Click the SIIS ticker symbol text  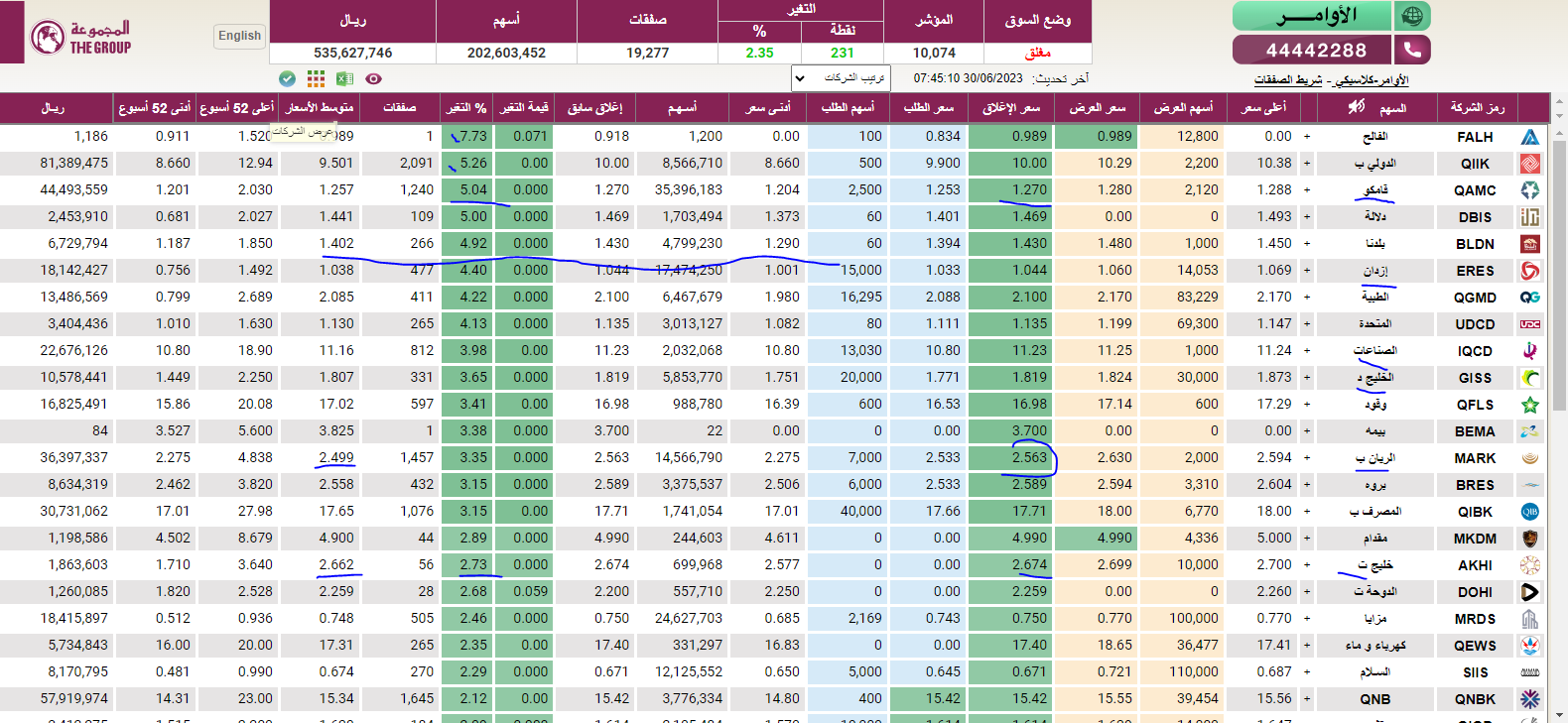pos(1475,672)
